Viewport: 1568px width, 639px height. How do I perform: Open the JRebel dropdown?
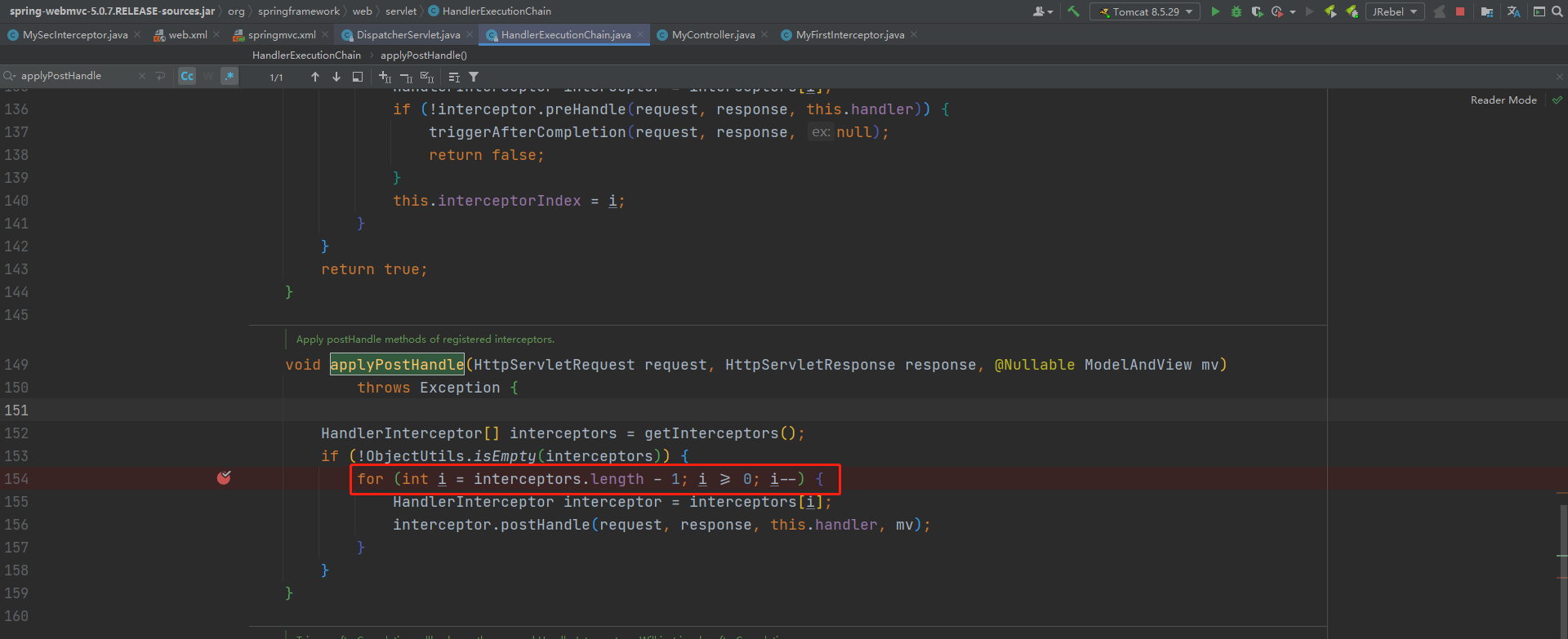(x=1395, y=11)
